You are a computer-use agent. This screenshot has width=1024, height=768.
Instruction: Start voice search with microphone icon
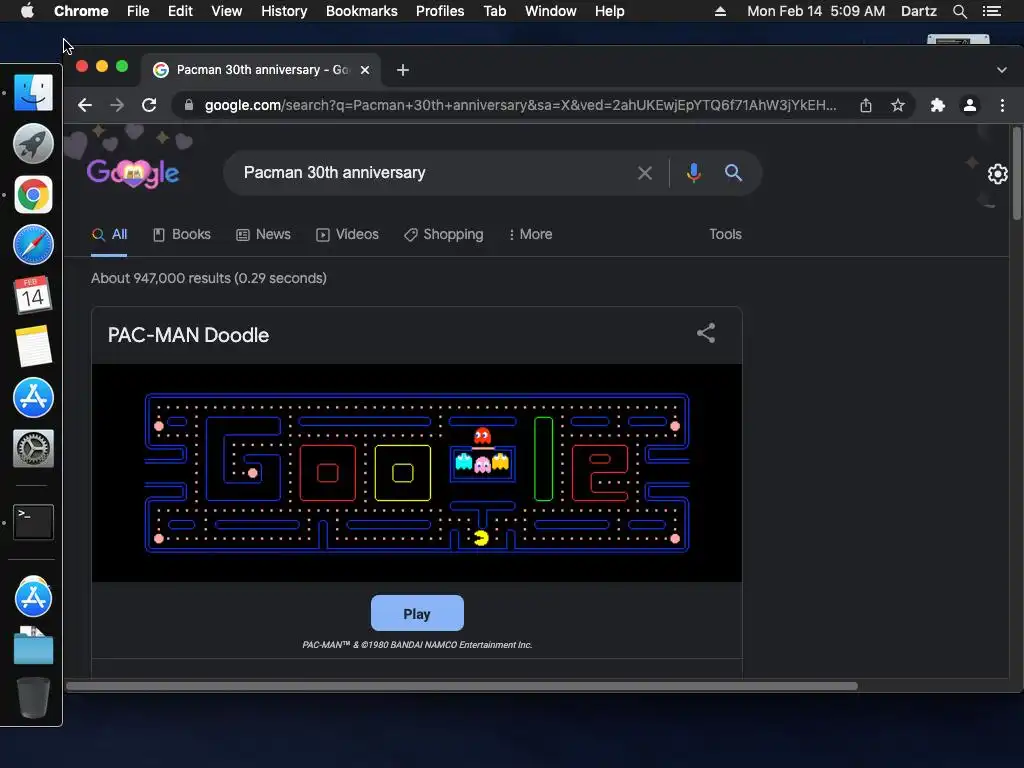click(x=694, y=173)
